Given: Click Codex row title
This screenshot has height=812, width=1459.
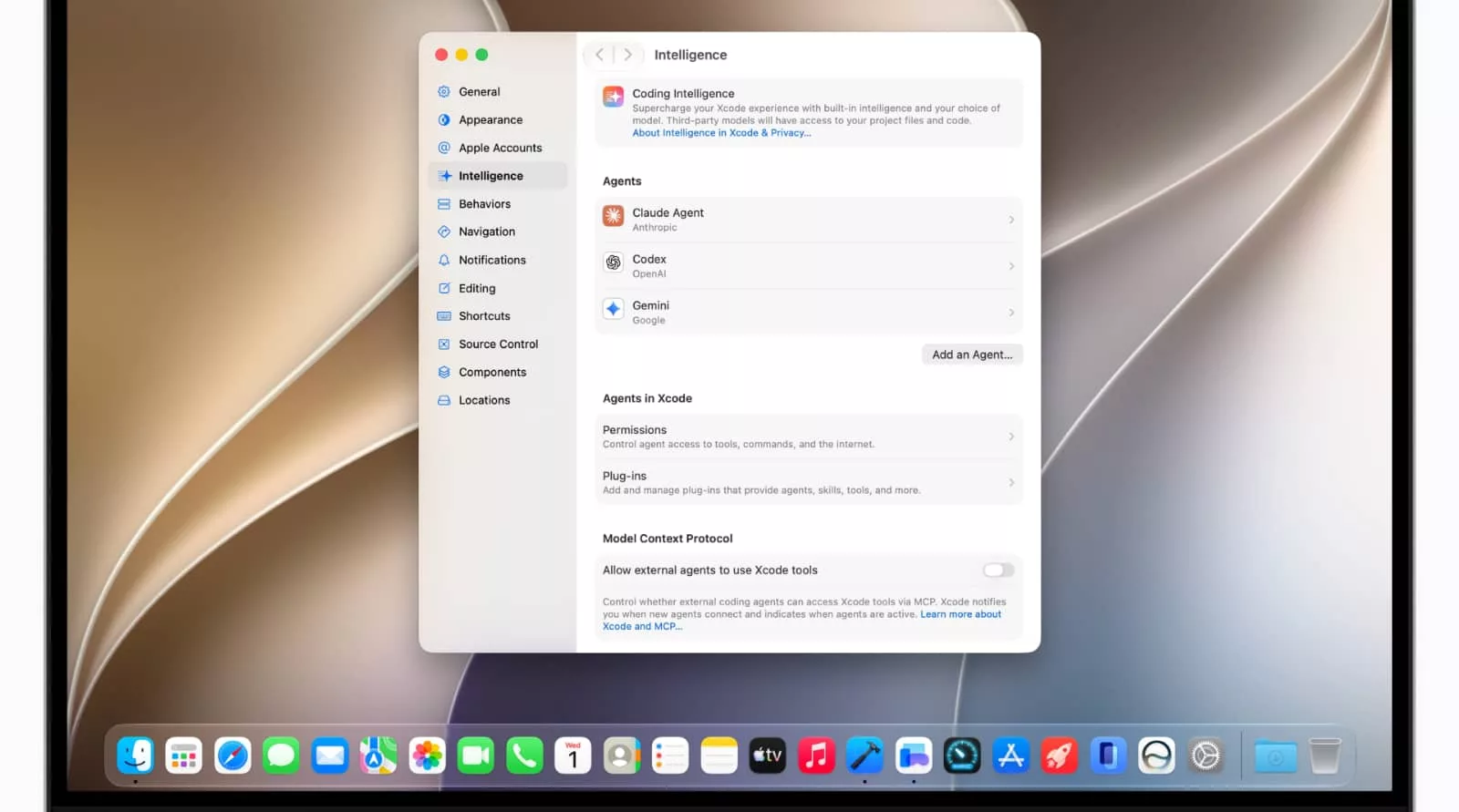Looking at the screenshot, I should pyautogui.click(x=649, y=259).
